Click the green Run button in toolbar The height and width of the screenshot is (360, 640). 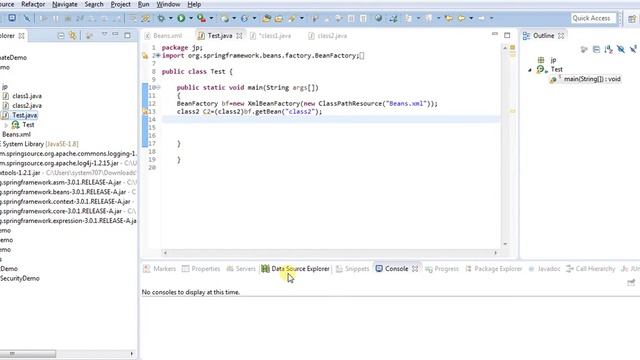tap(181, 18)
